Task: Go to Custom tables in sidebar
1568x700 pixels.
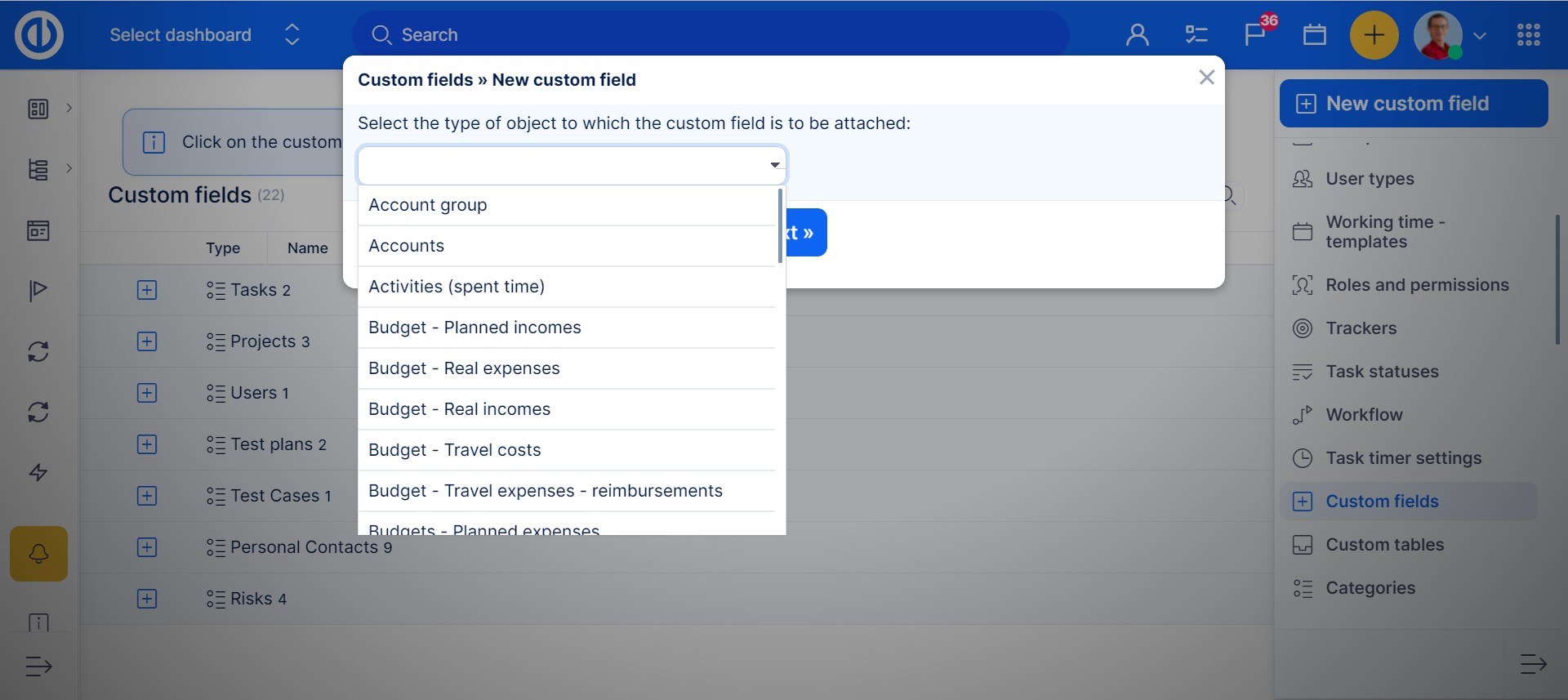Action: [x=1384, y=545]
